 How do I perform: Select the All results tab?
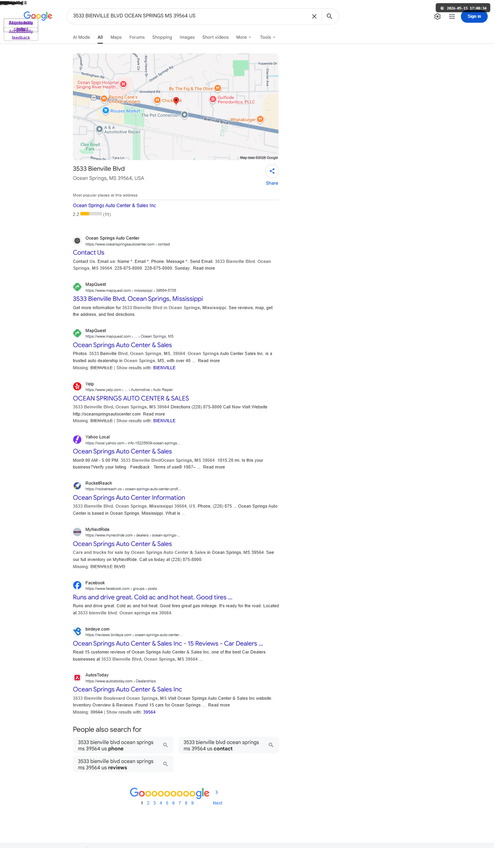(x=100, y=37)
